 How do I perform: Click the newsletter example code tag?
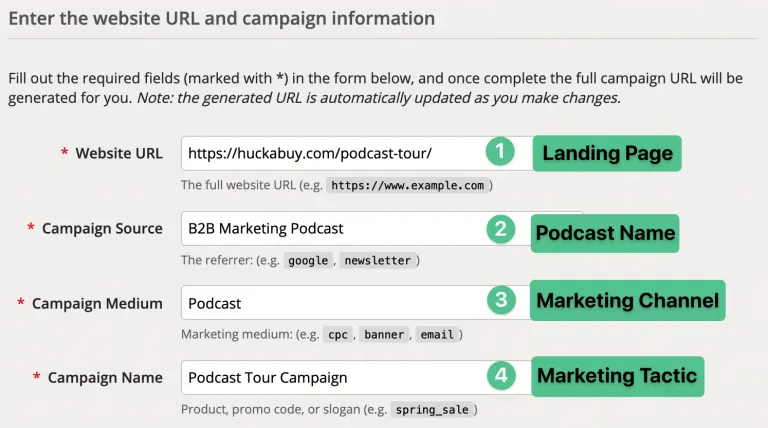click(378, 261)
